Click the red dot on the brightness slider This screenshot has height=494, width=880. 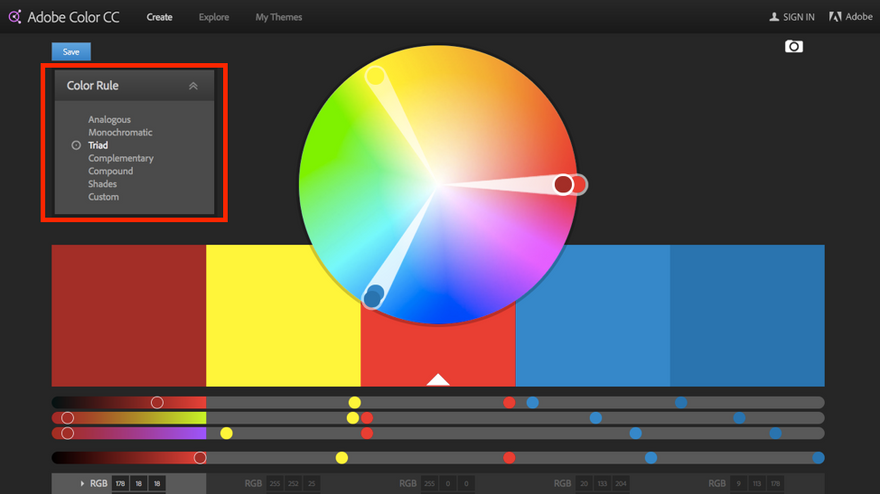click(509, 458)
